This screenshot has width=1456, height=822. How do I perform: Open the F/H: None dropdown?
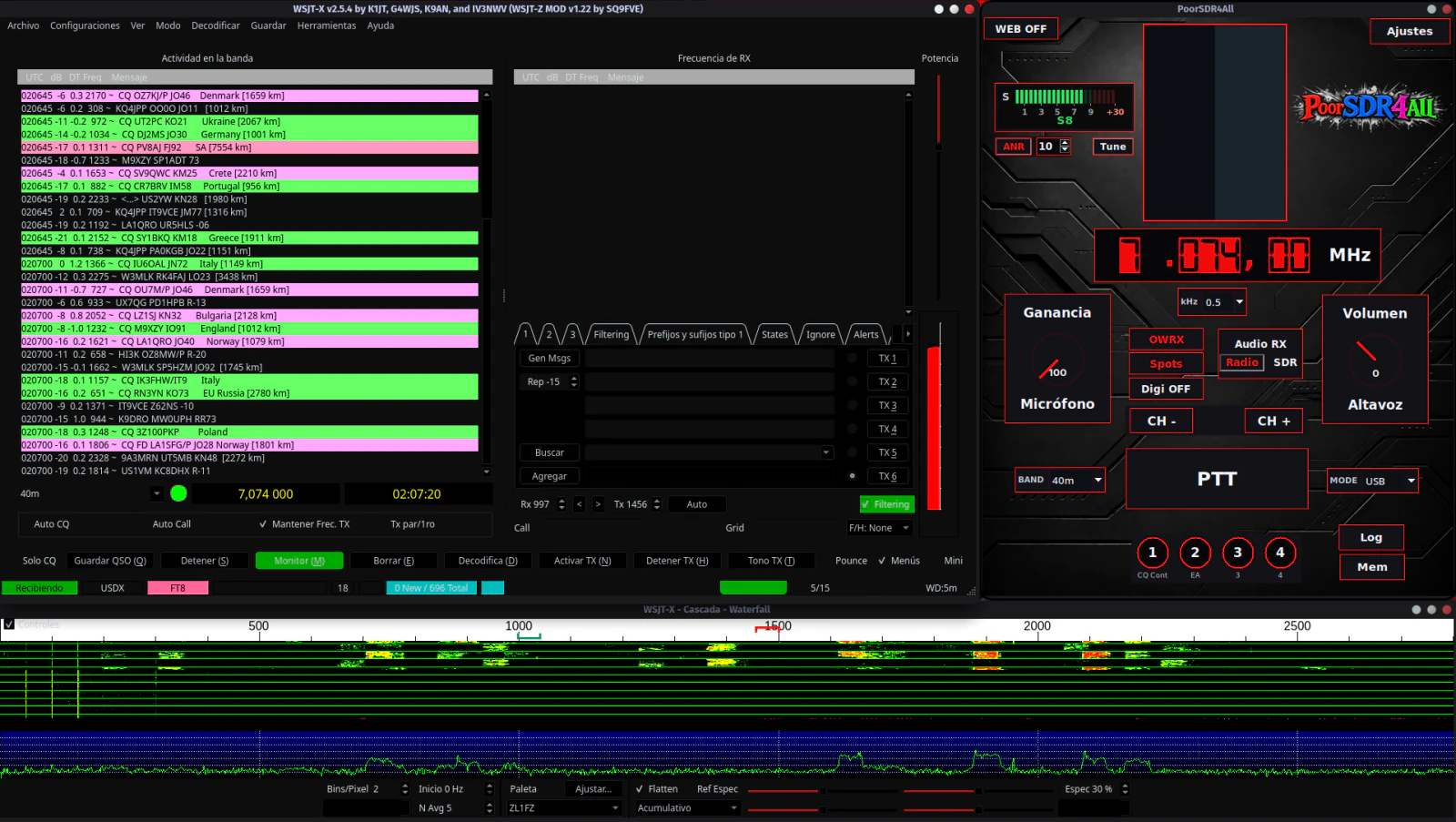click(879, 528)
